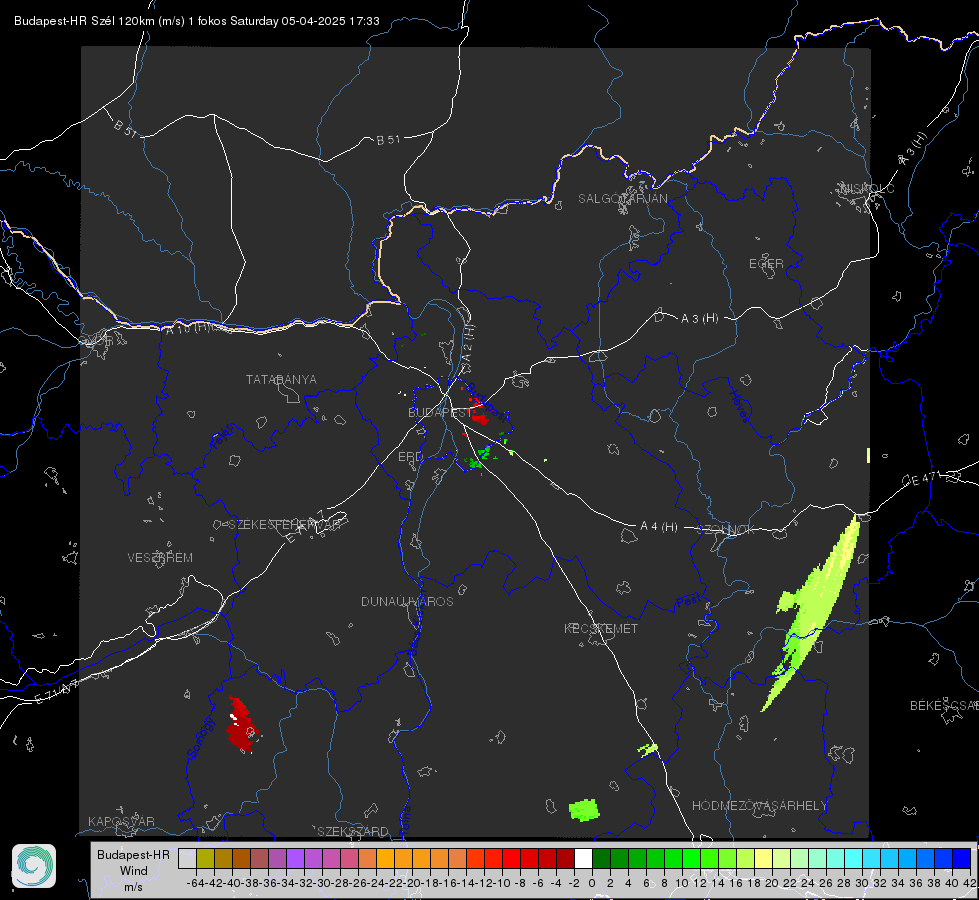Click the swirl logo beside the legend
Viewport: 979px width, 900px height.
click(34, 866)
